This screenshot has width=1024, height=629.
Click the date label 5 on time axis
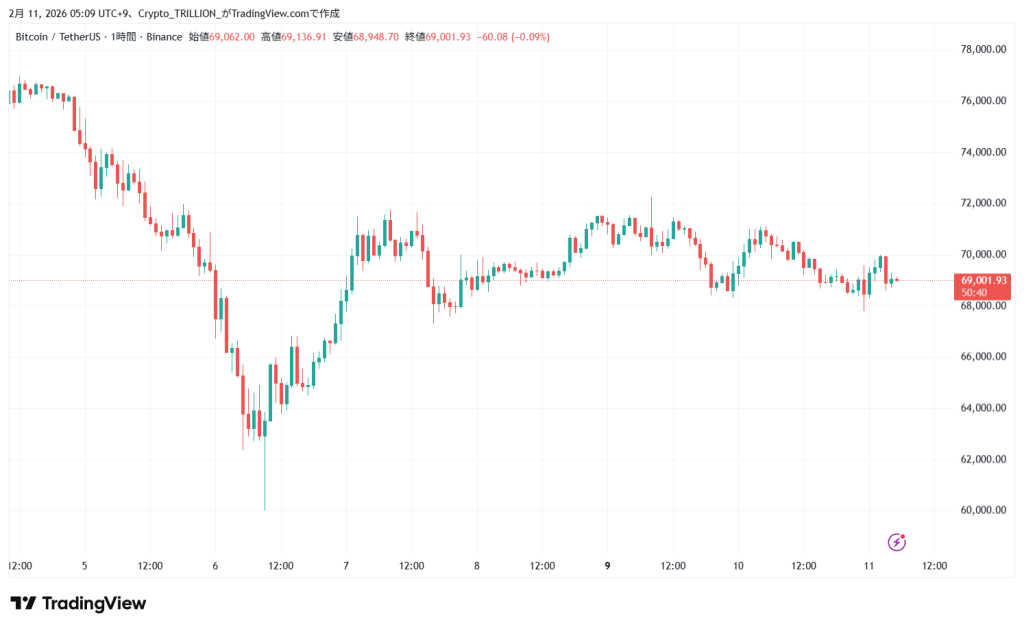tap(84, 566)
